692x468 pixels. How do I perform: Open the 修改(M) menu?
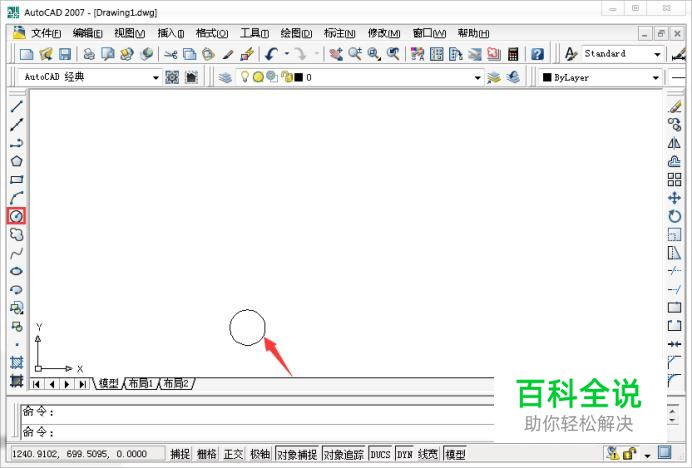pyautogui.click(x=384, y=33)
